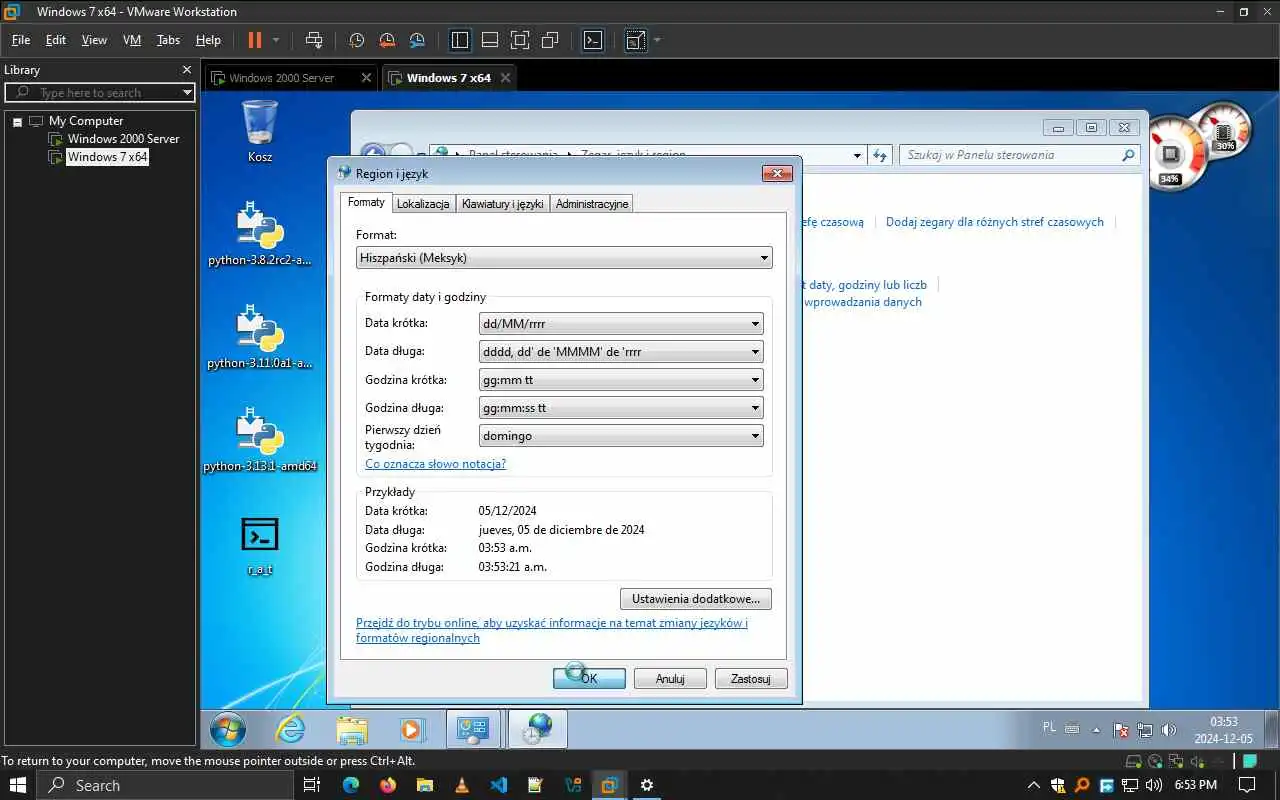The image size is (1280, 800).
Task: Open the Format dropdown showing Hiszpański (Meksyk)
Action: coord(564,258)
